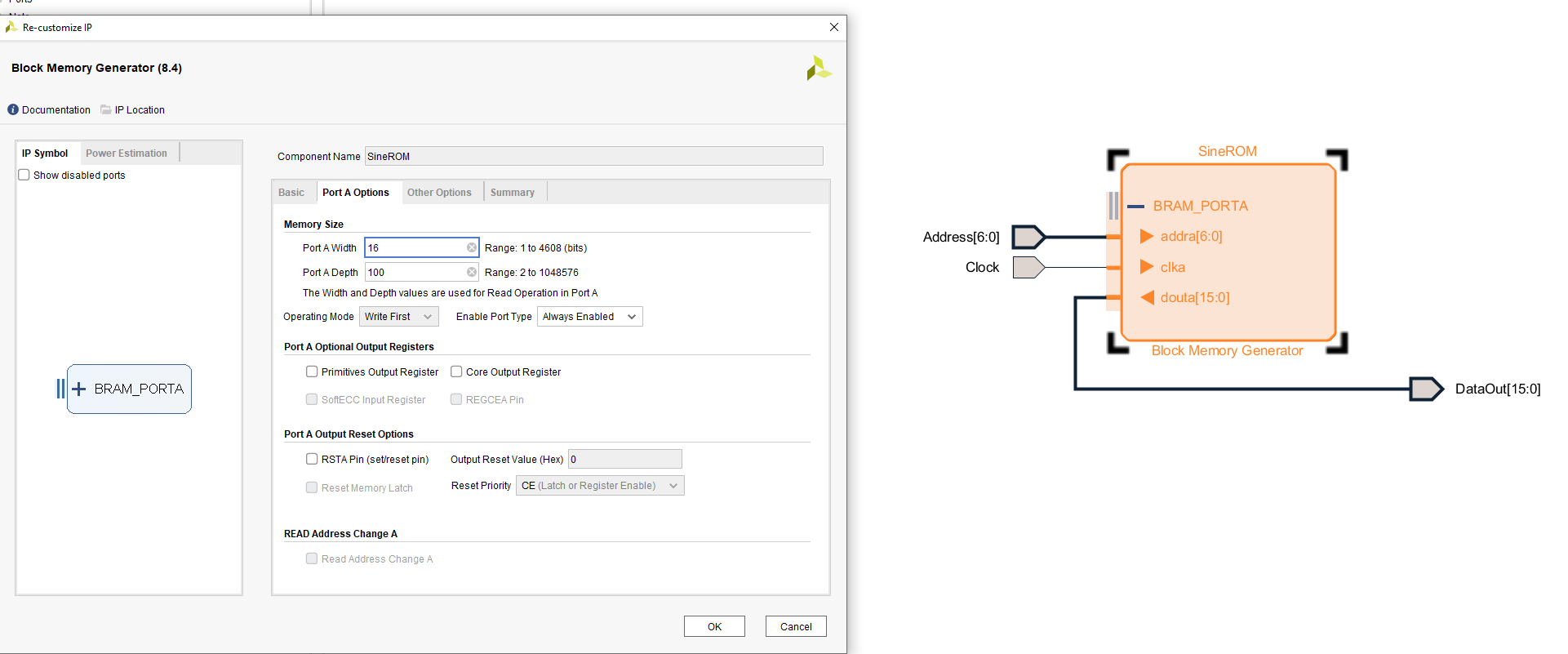This screenshot has width=1568, height=654.
Task: Toggle SoftECC Input Register checkbox
Action: click(312, 399)
